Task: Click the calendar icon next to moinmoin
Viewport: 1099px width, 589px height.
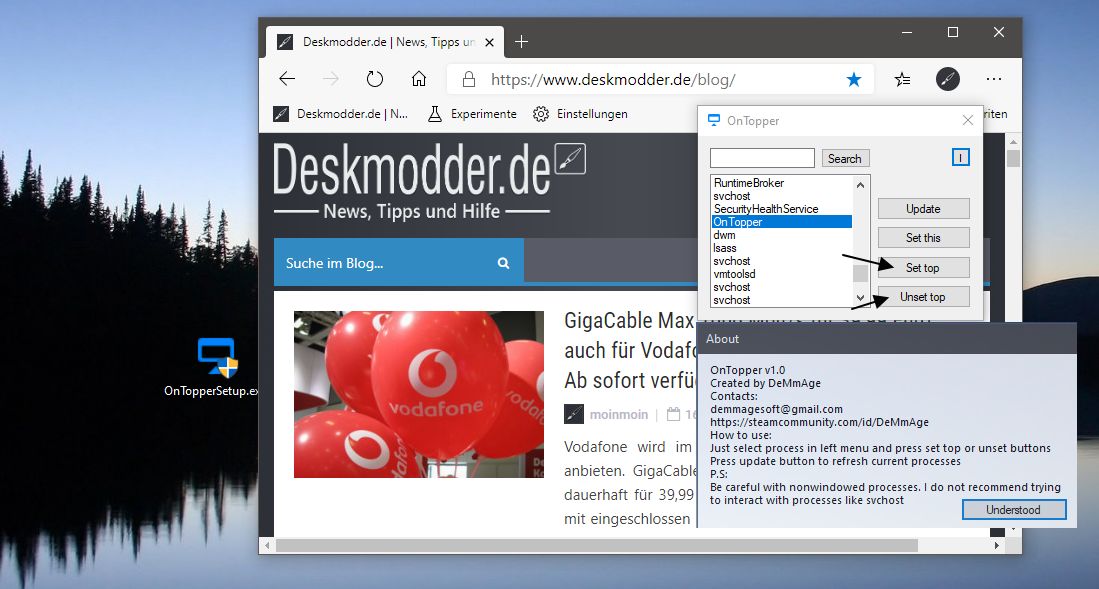Action: click(673, 414)
